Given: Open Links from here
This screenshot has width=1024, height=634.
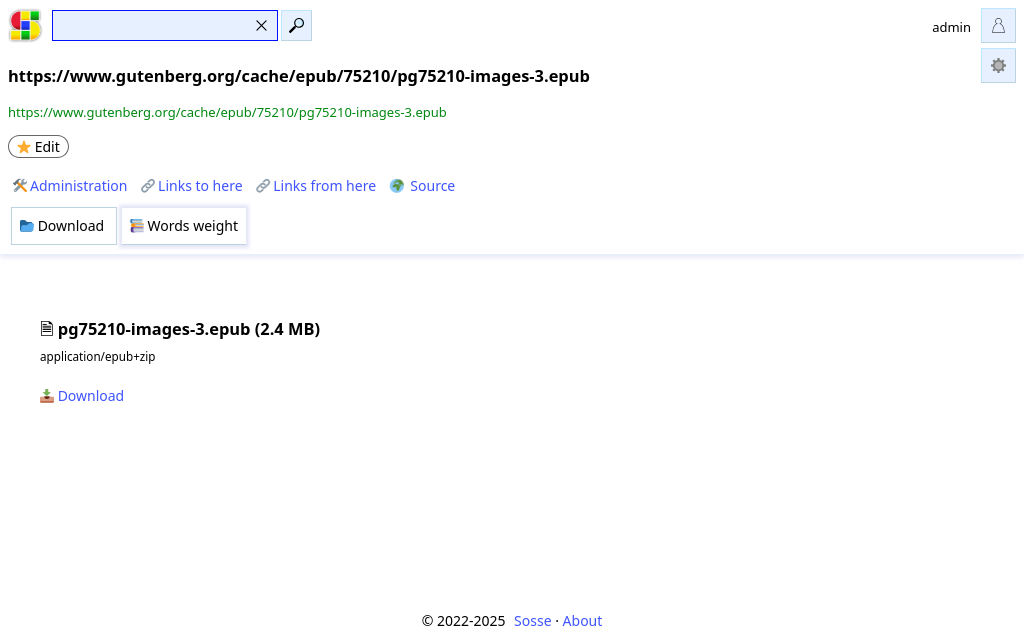Looking at the screenshot, I should click(x=316, y=186).
